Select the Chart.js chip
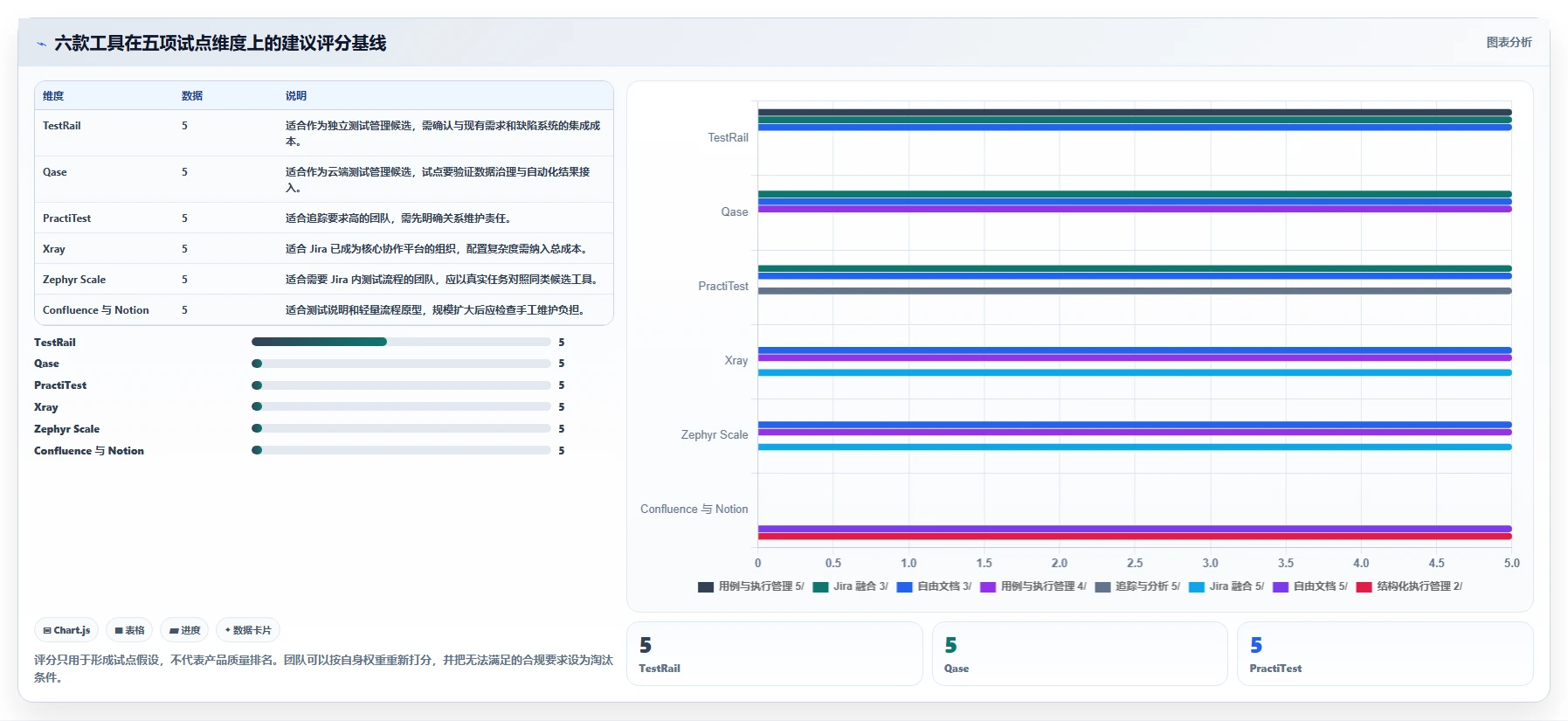This screenshot has width=1568, height=721. 66,630
